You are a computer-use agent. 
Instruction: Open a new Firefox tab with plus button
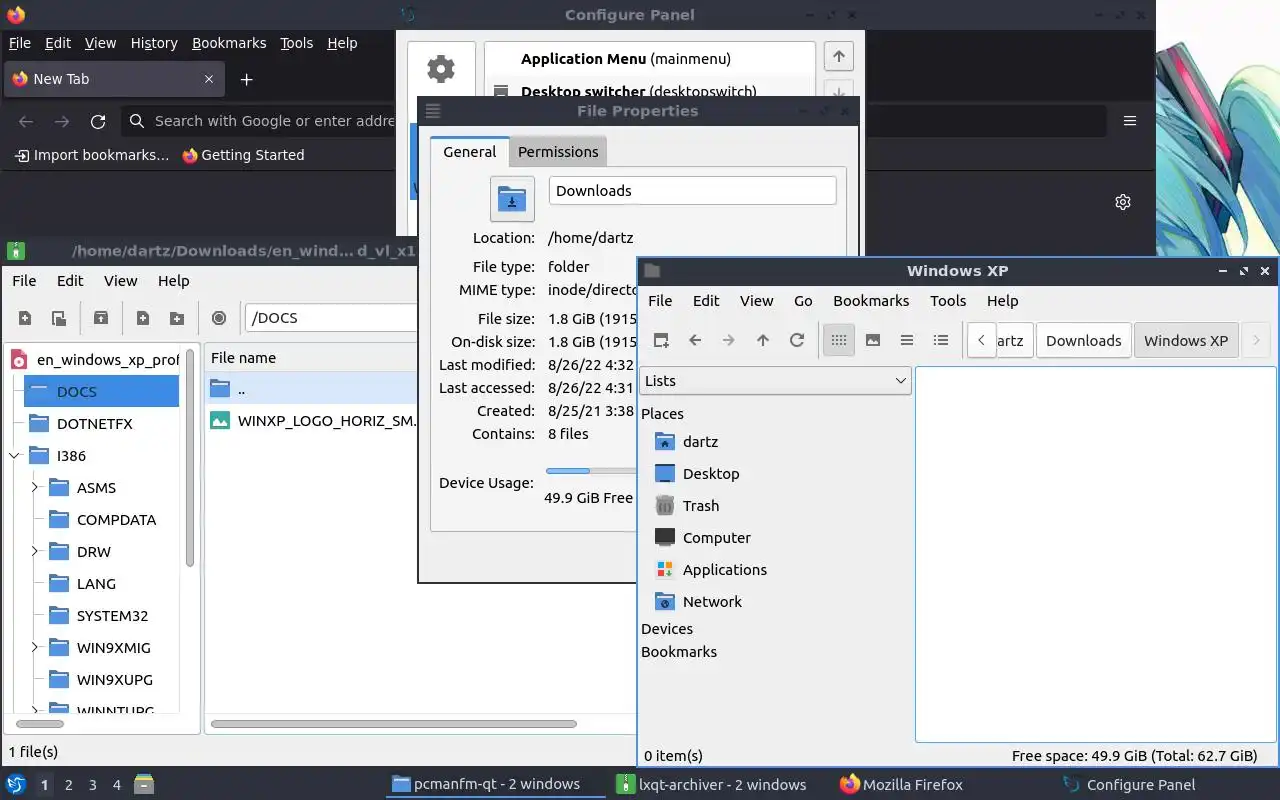click(x=247, y=79)
